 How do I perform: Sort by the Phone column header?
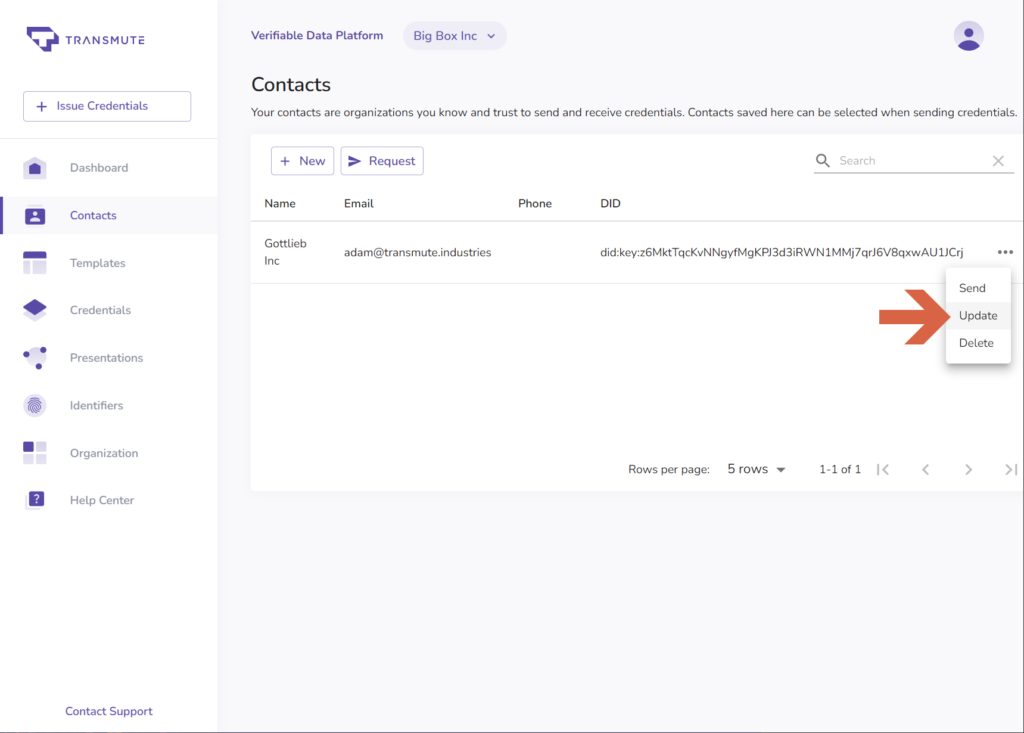pos(535,203)
